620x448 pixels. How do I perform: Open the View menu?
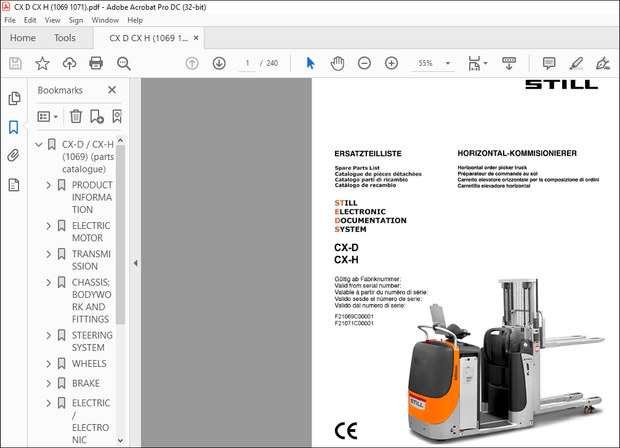click(x=52, y=20)
